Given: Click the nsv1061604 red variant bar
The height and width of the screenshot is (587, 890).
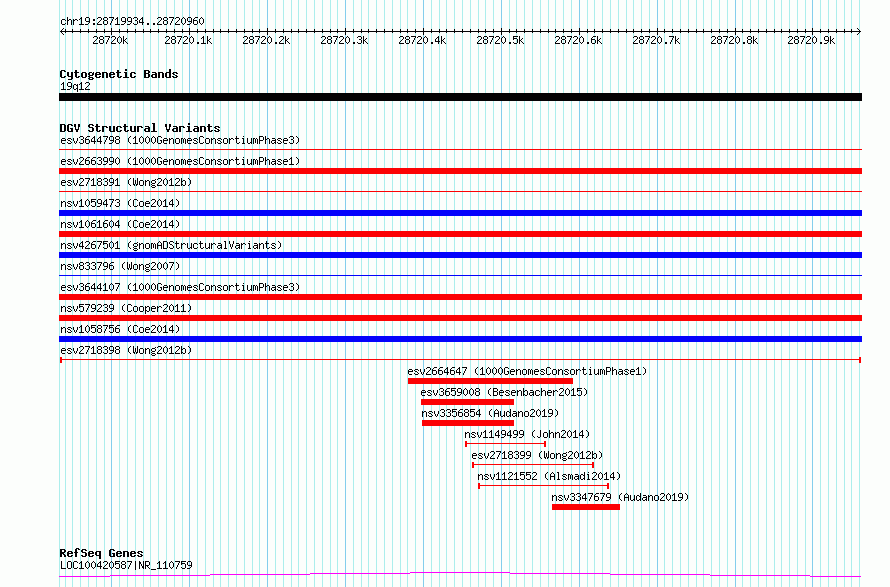Looking at the screenshot, I should [x=460, y=234].
